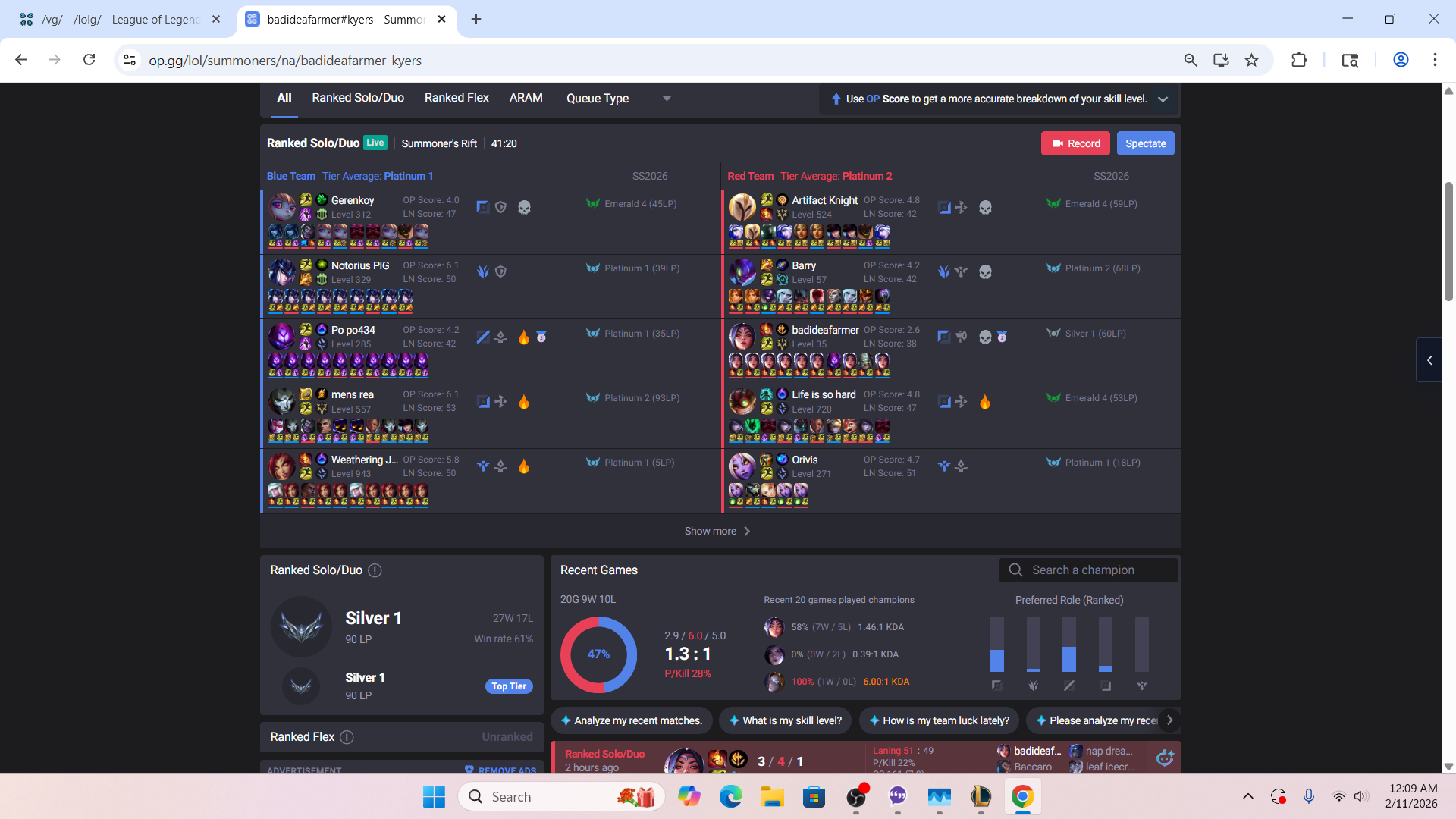Click the Ranked Flex info icon
1456x819 pixels.
point(347,737)
